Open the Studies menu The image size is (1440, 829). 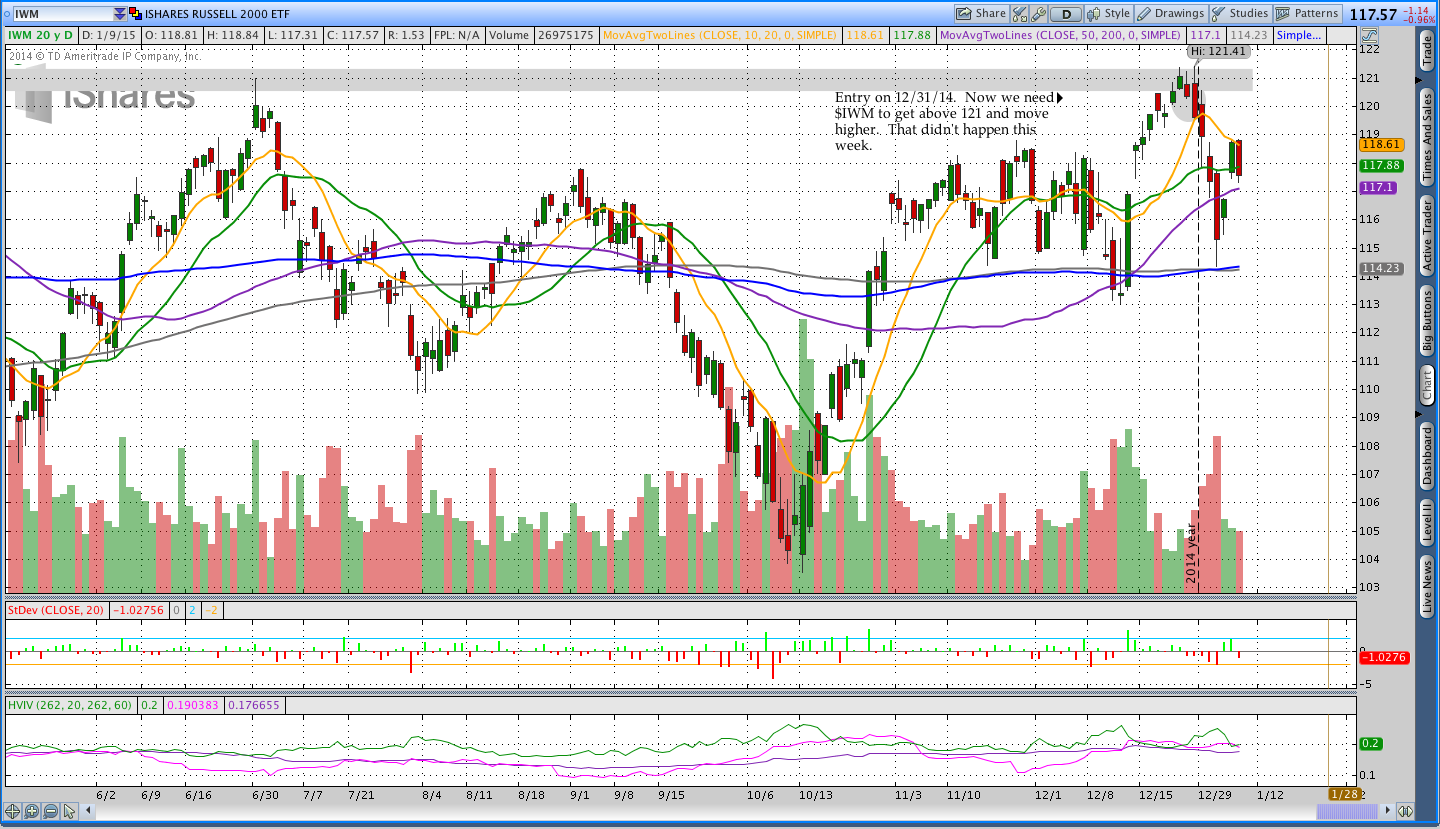tap(1240, 14)
